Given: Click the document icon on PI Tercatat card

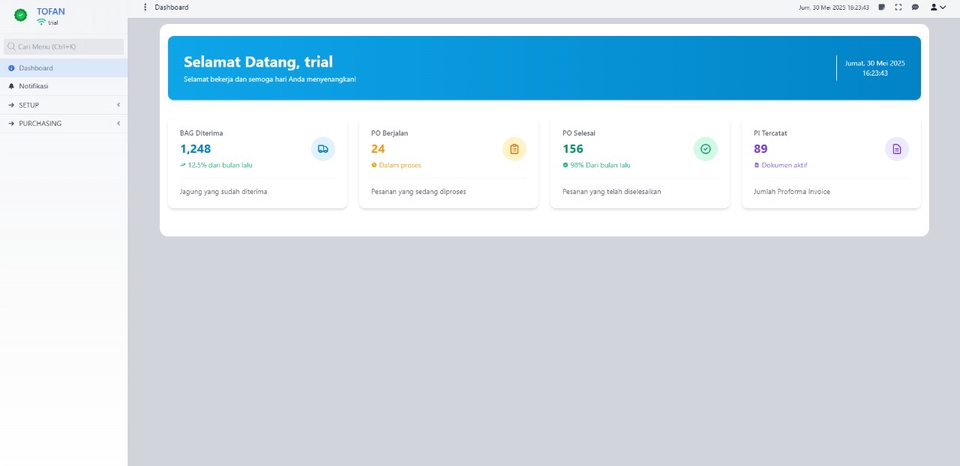Looking at the screenshot, I should (897, 149).
